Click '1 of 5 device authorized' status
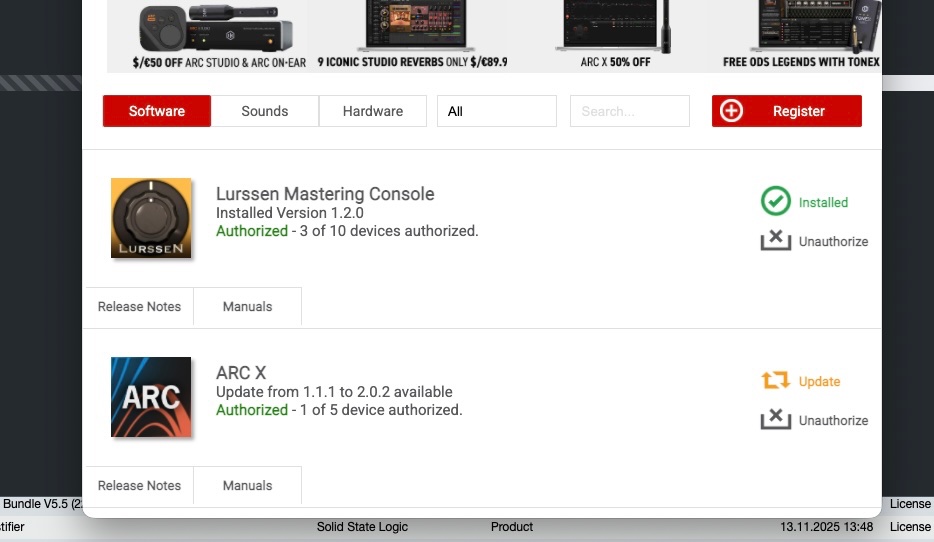934x542 pixels. pos(381,410)
